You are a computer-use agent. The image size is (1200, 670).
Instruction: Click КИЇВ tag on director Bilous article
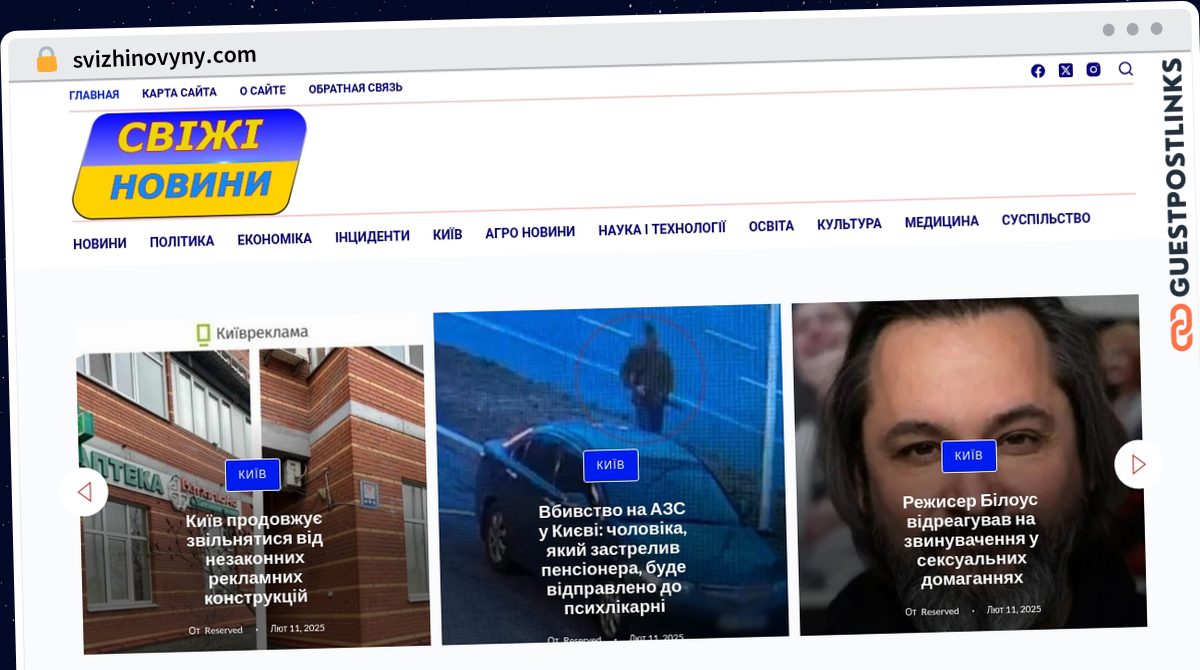coord(968,456)
